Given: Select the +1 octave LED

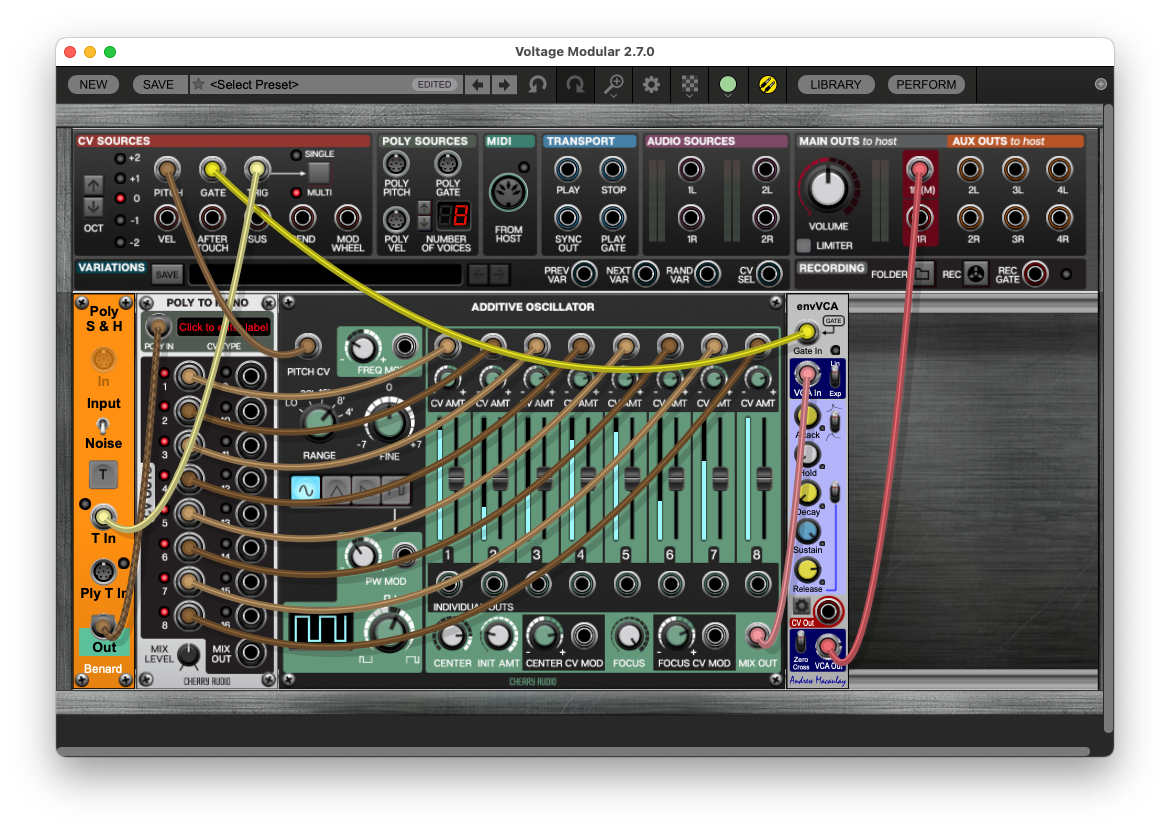Looking at the screenshot, I should (x=119, y=178).
